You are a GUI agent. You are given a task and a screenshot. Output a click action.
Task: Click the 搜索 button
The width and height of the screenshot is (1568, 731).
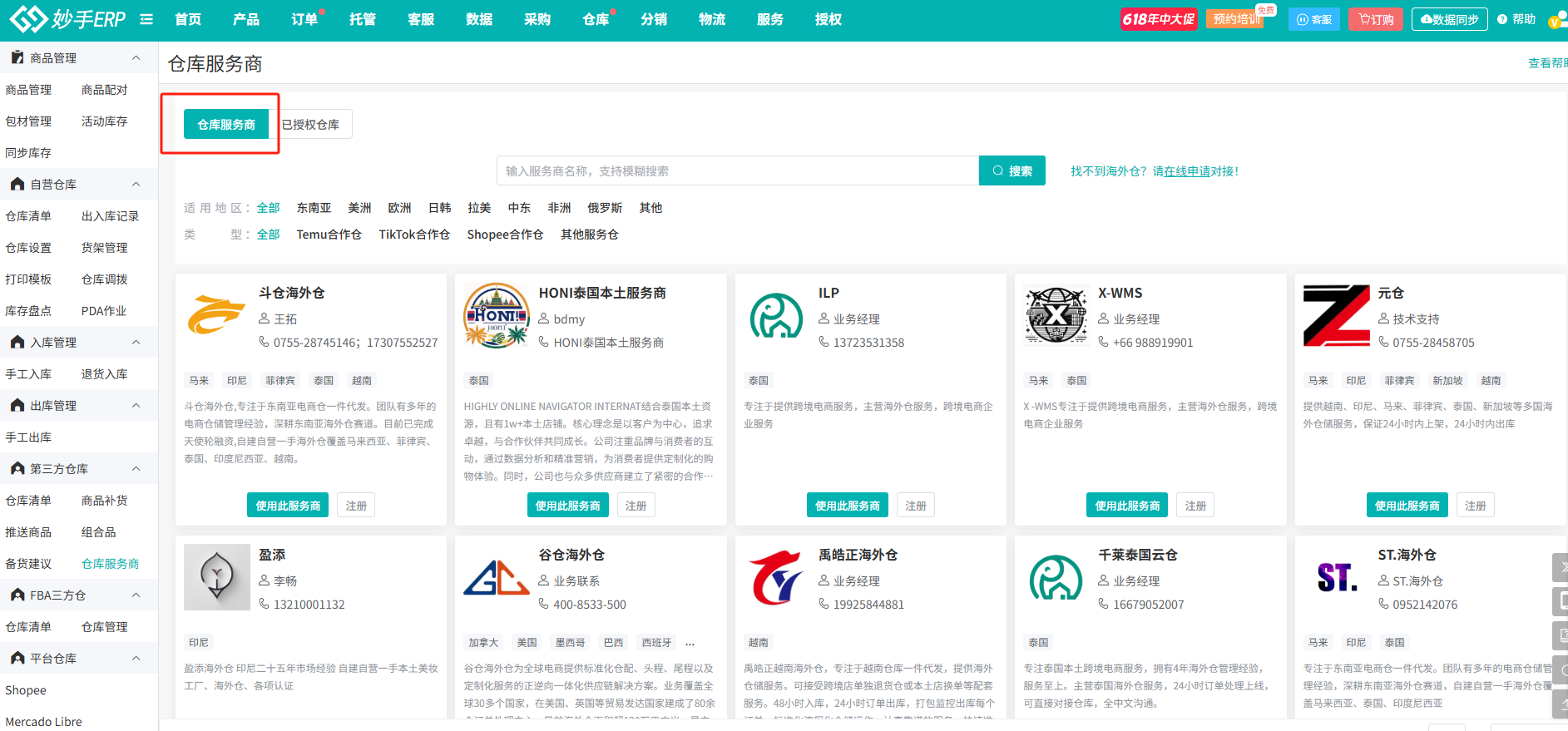coord(1012,170)
